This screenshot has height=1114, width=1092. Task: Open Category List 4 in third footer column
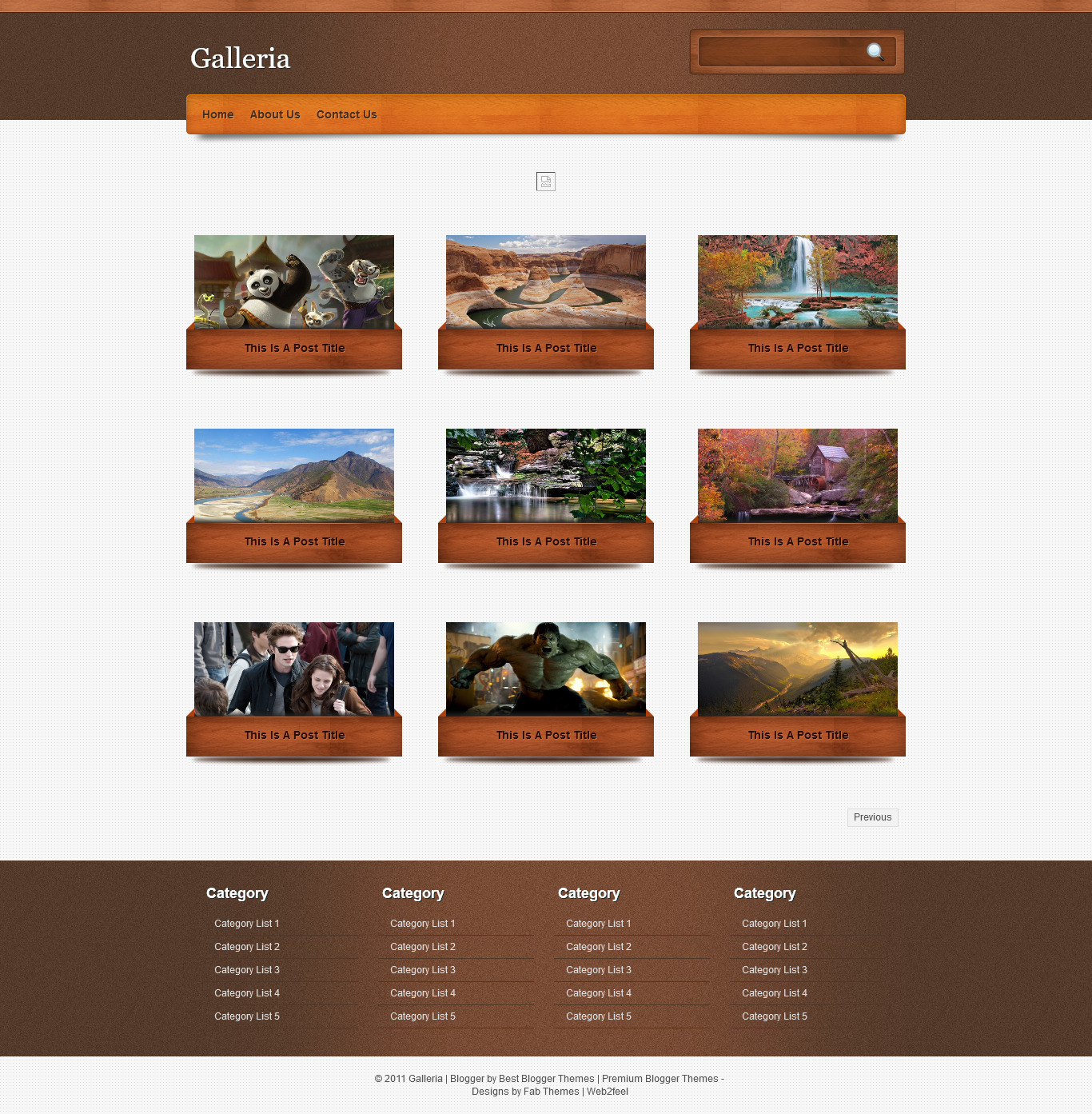pyautogui.click(x=598, y=993)
